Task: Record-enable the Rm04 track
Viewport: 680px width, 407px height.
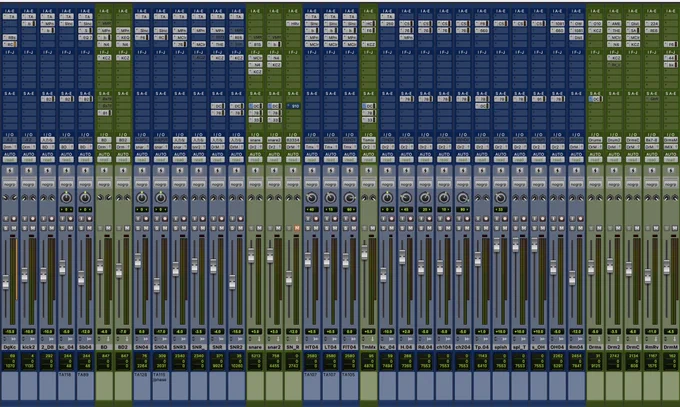Action: tap(580, 219)
